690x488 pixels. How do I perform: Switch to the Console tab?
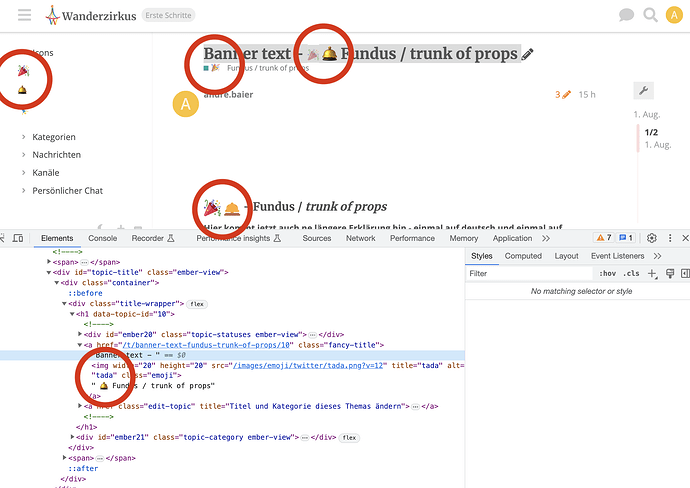pyautogui.click(x=103, y=238)
